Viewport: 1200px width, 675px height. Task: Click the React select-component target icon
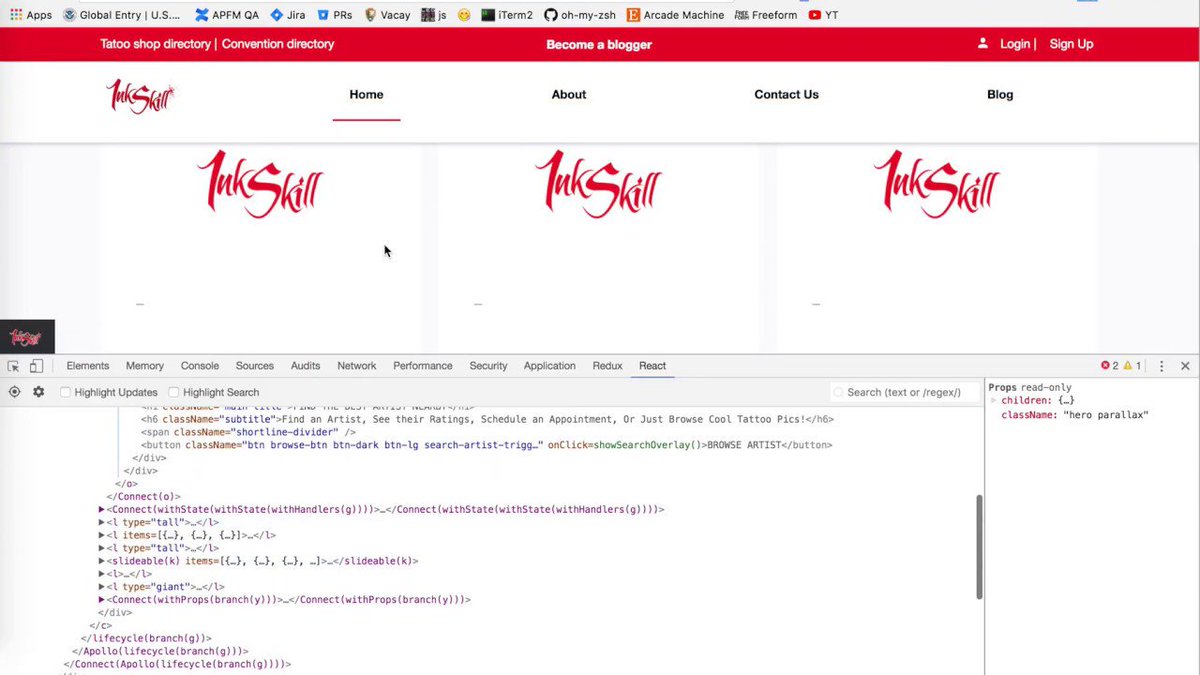coord(15,392)
